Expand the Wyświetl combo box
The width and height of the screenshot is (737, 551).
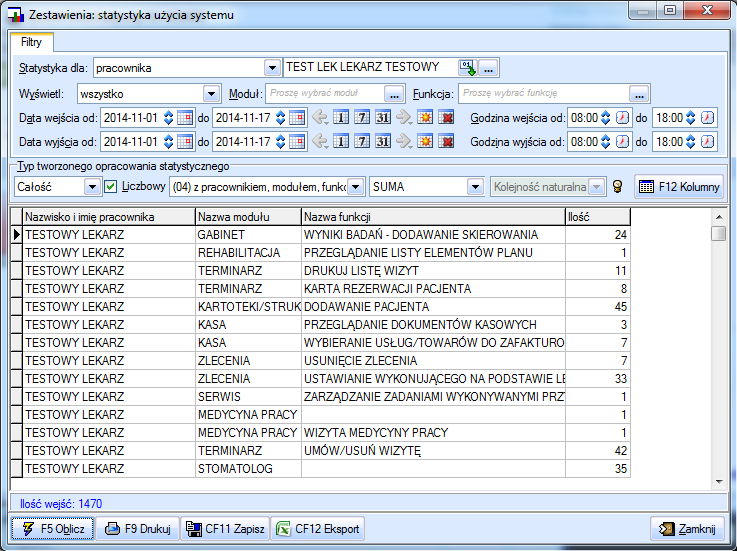(x=211, y=93)
